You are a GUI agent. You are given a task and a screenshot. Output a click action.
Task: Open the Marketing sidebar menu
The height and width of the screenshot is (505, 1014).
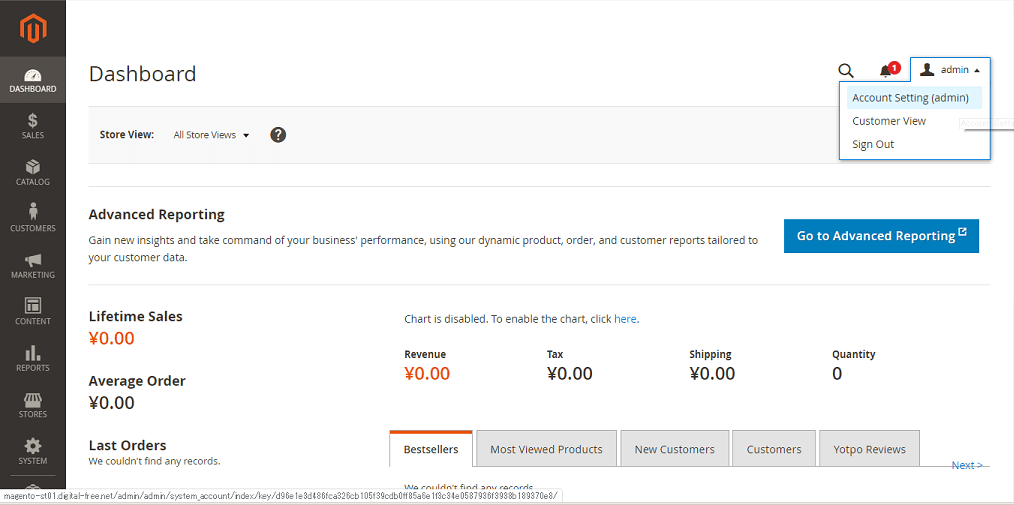32,266
